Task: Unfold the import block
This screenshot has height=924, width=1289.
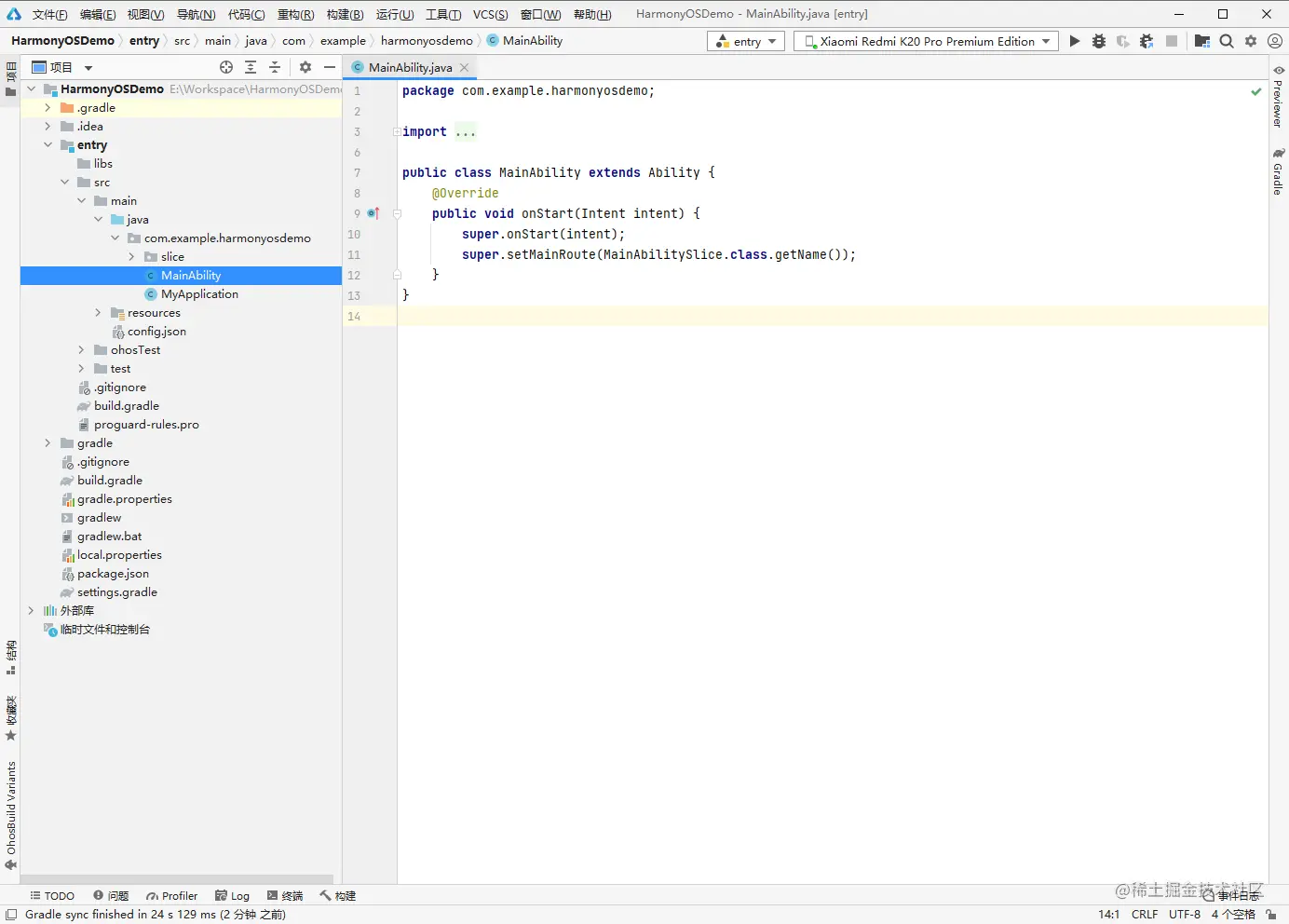Action: coord(397,132)
